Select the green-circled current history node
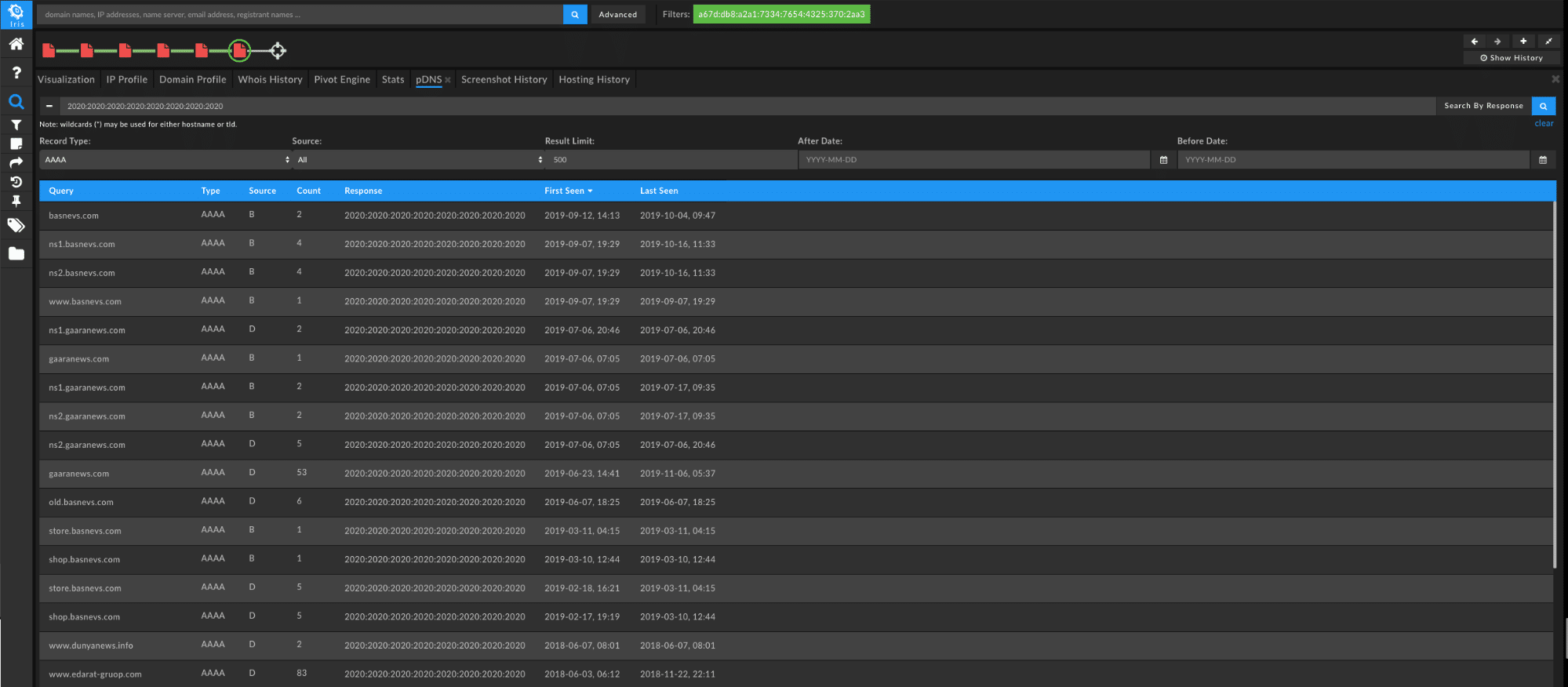The image size is (1568, 687). pos(240,51)
